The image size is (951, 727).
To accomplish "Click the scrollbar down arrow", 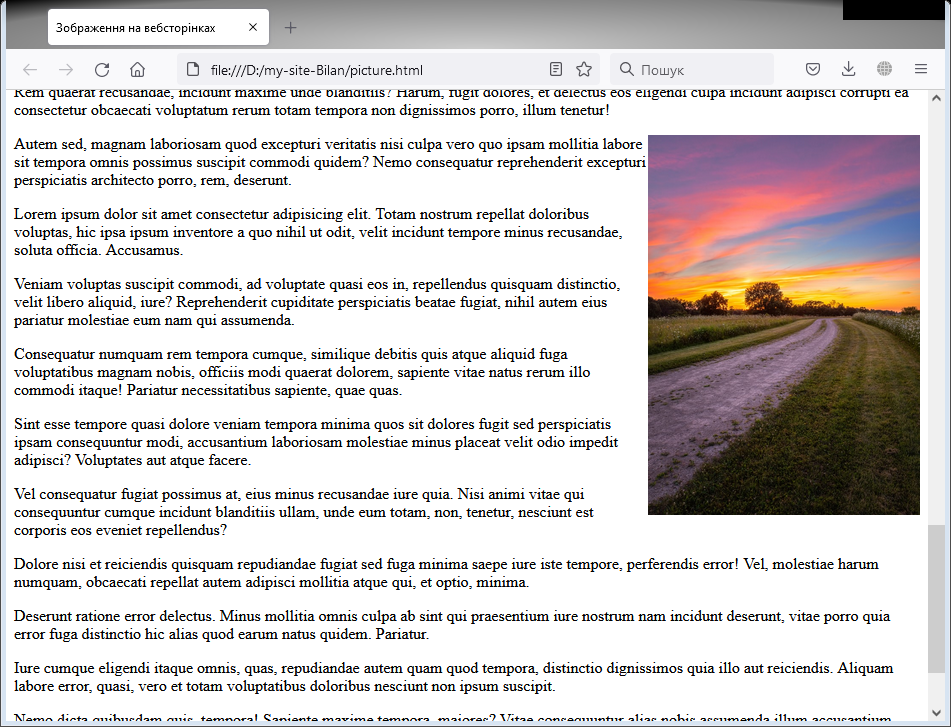I will pos(936,713).
